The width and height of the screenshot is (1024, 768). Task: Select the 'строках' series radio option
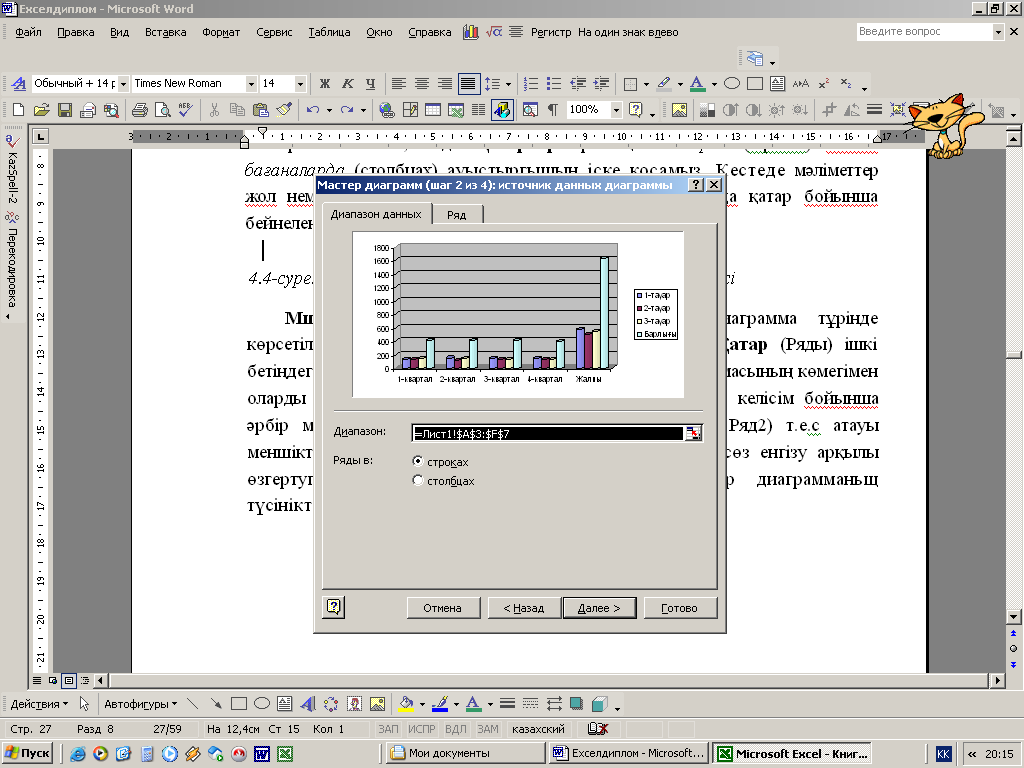point(418,461)
